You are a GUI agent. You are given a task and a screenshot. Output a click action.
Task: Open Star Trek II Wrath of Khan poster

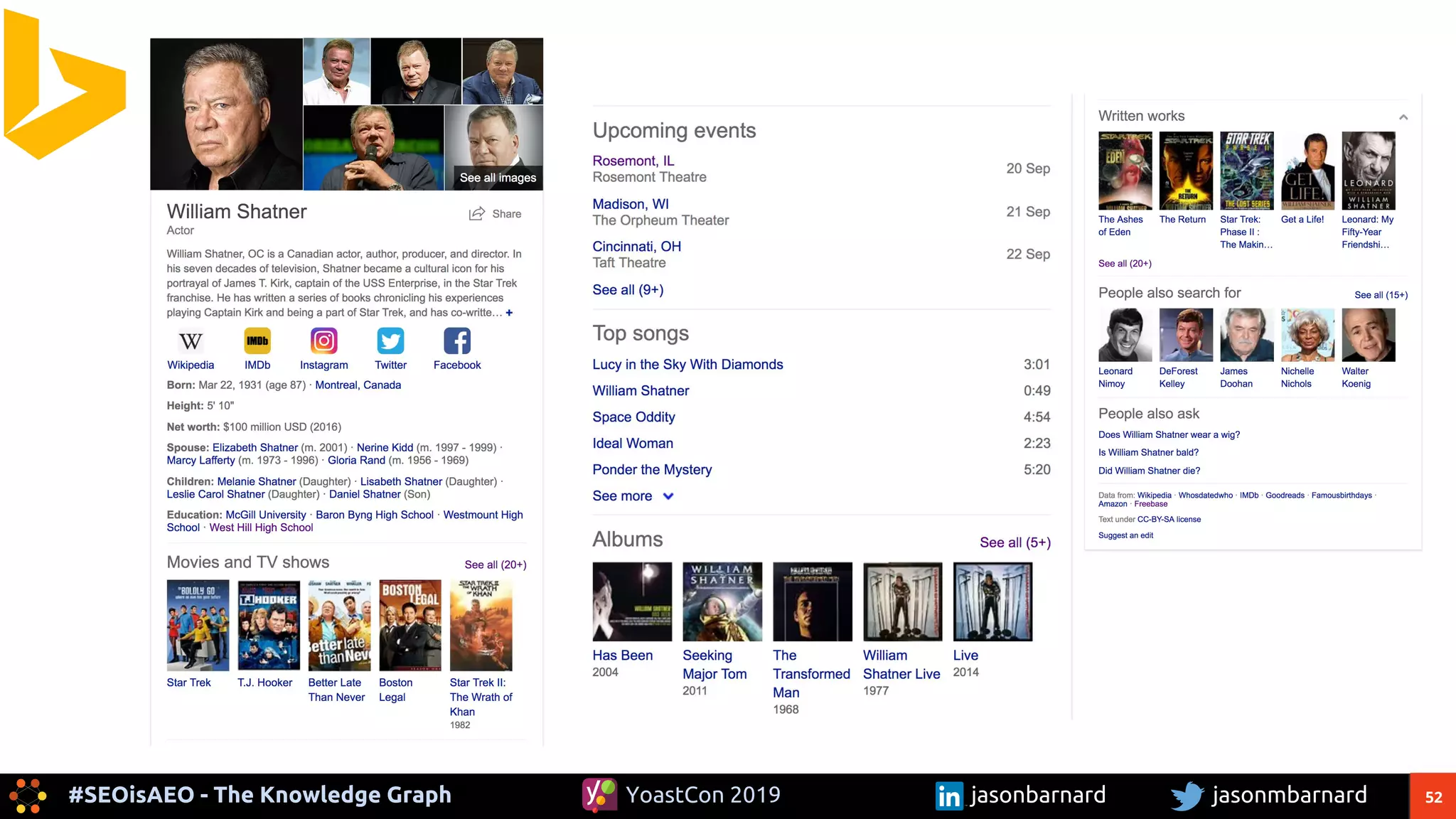coord(481,626)
